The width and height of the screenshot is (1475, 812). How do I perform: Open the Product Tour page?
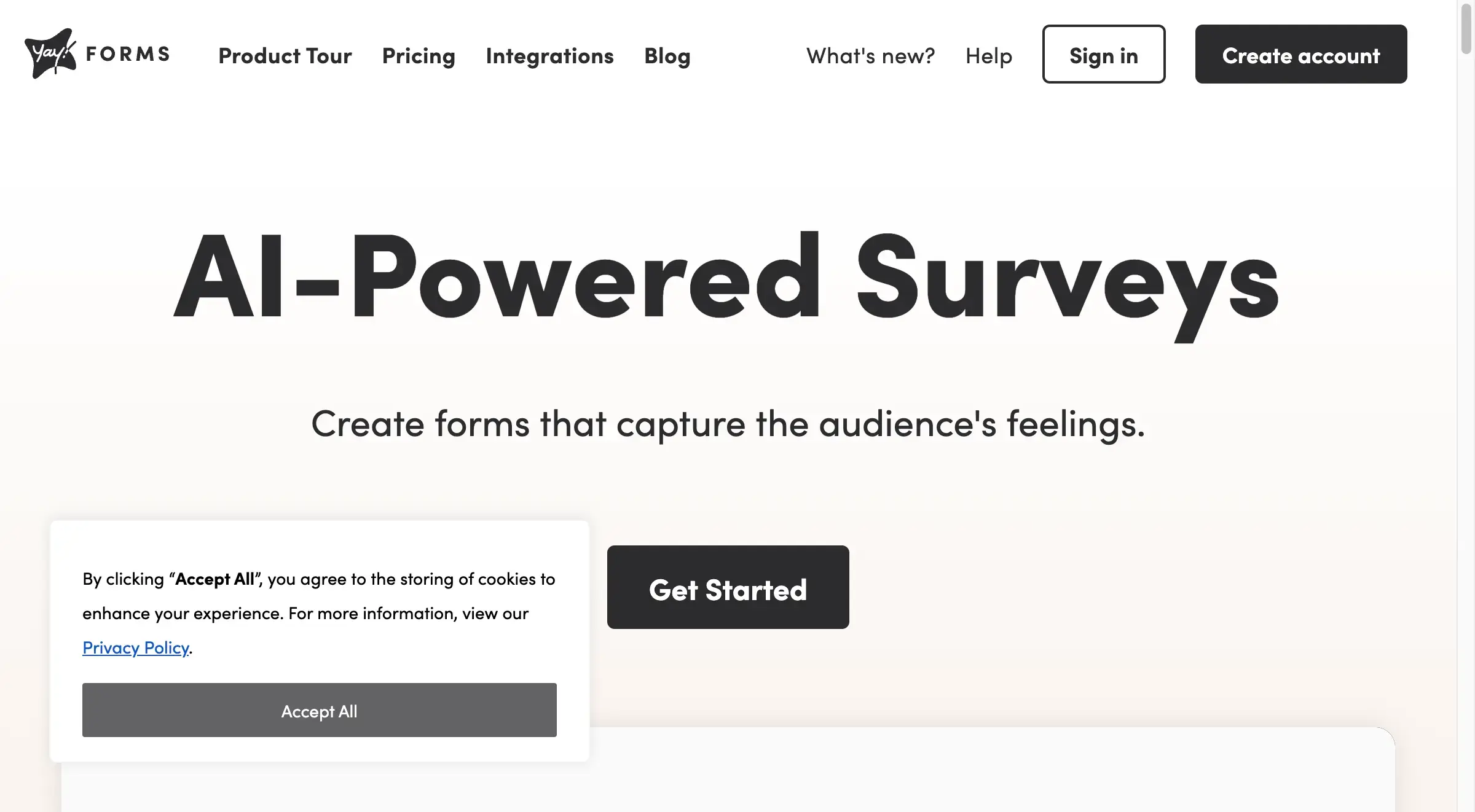[285, 54]
